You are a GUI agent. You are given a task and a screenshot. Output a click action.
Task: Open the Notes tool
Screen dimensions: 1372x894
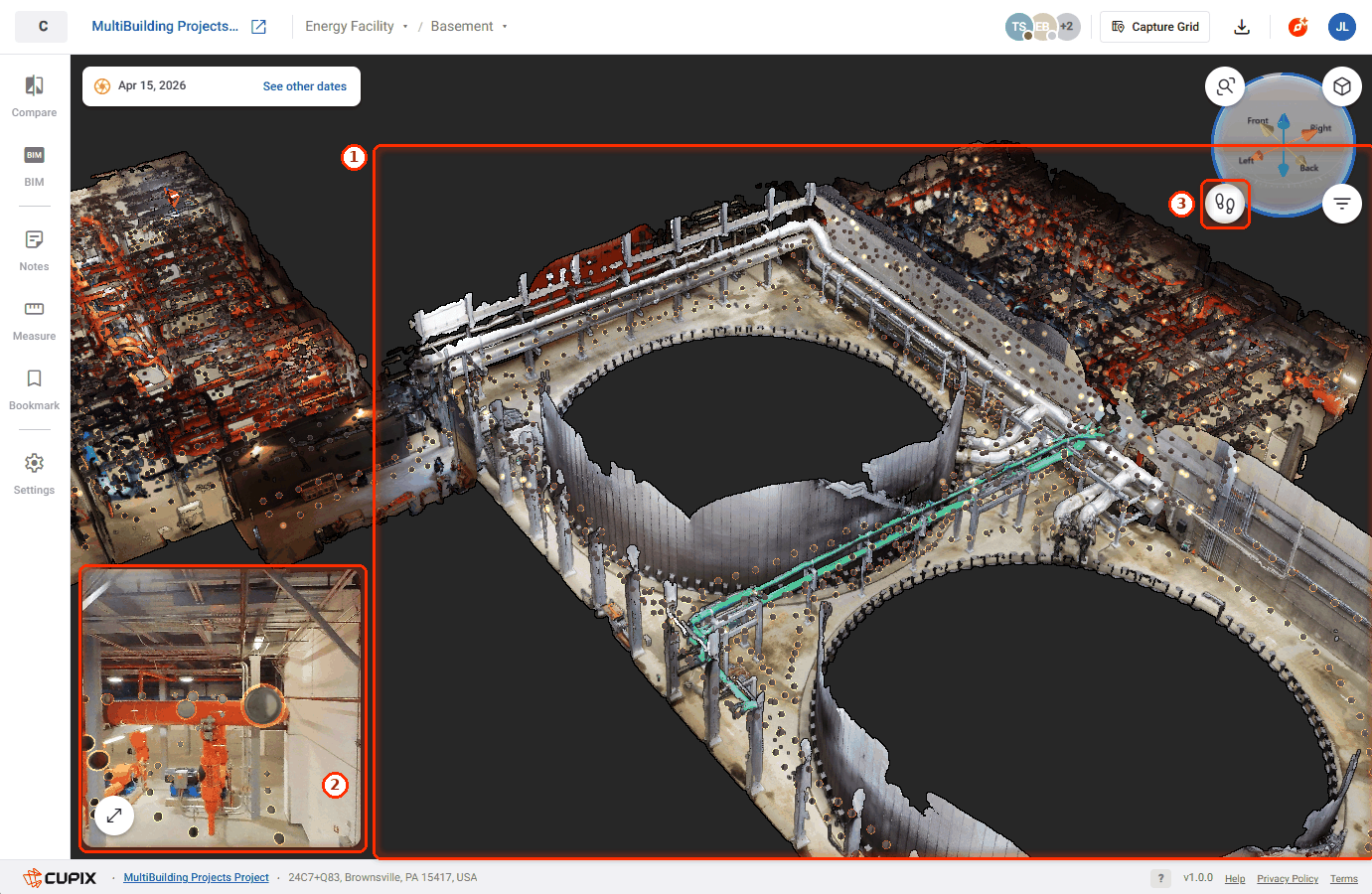coord(34,250)
